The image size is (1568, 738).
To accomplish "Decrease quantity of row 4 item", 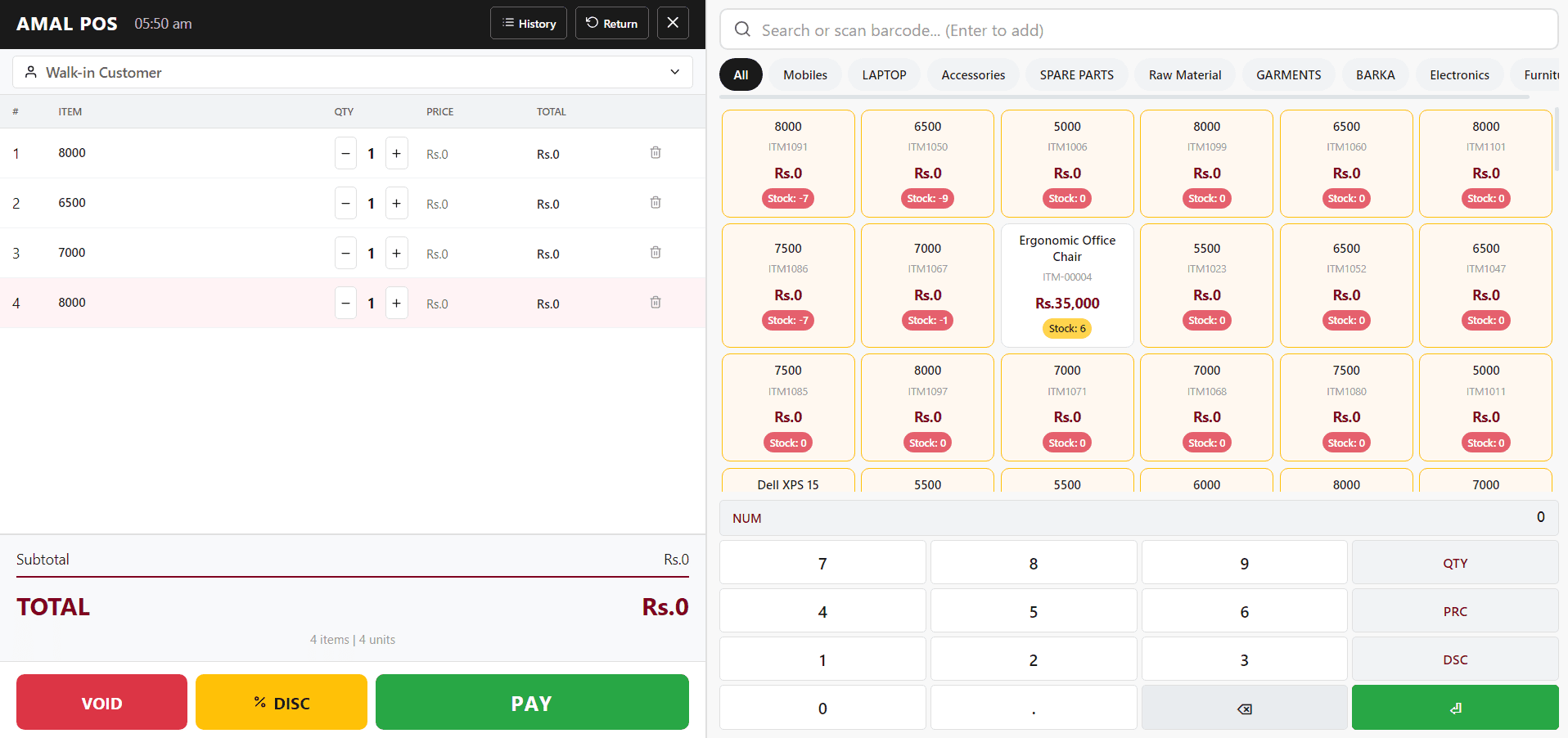I will [345, 304].
